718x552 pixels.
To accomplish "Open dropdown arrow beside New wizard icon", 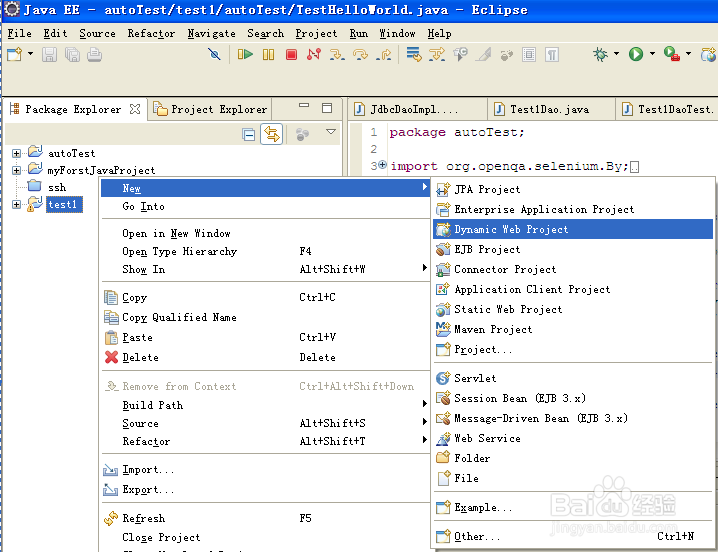I will tap(30, 54).
